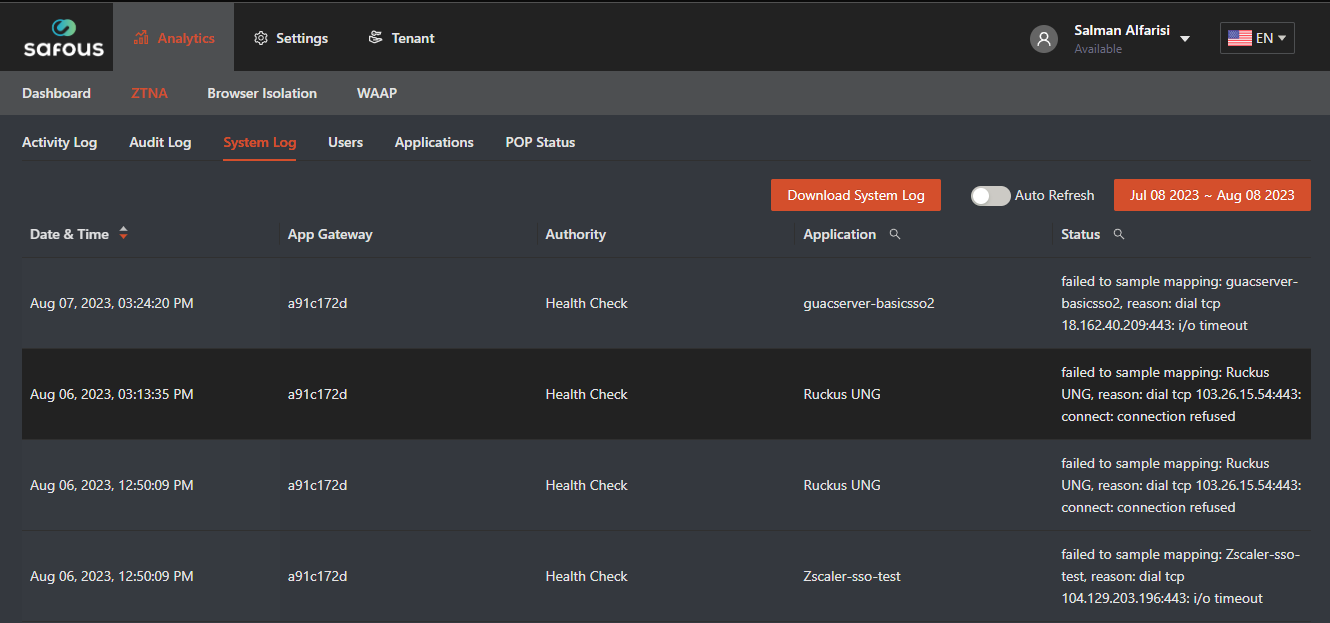This screenshot has height=623, width=1330.
Task: Expand Salman Alfarisi user dropdown
Action: [1185, 39]
